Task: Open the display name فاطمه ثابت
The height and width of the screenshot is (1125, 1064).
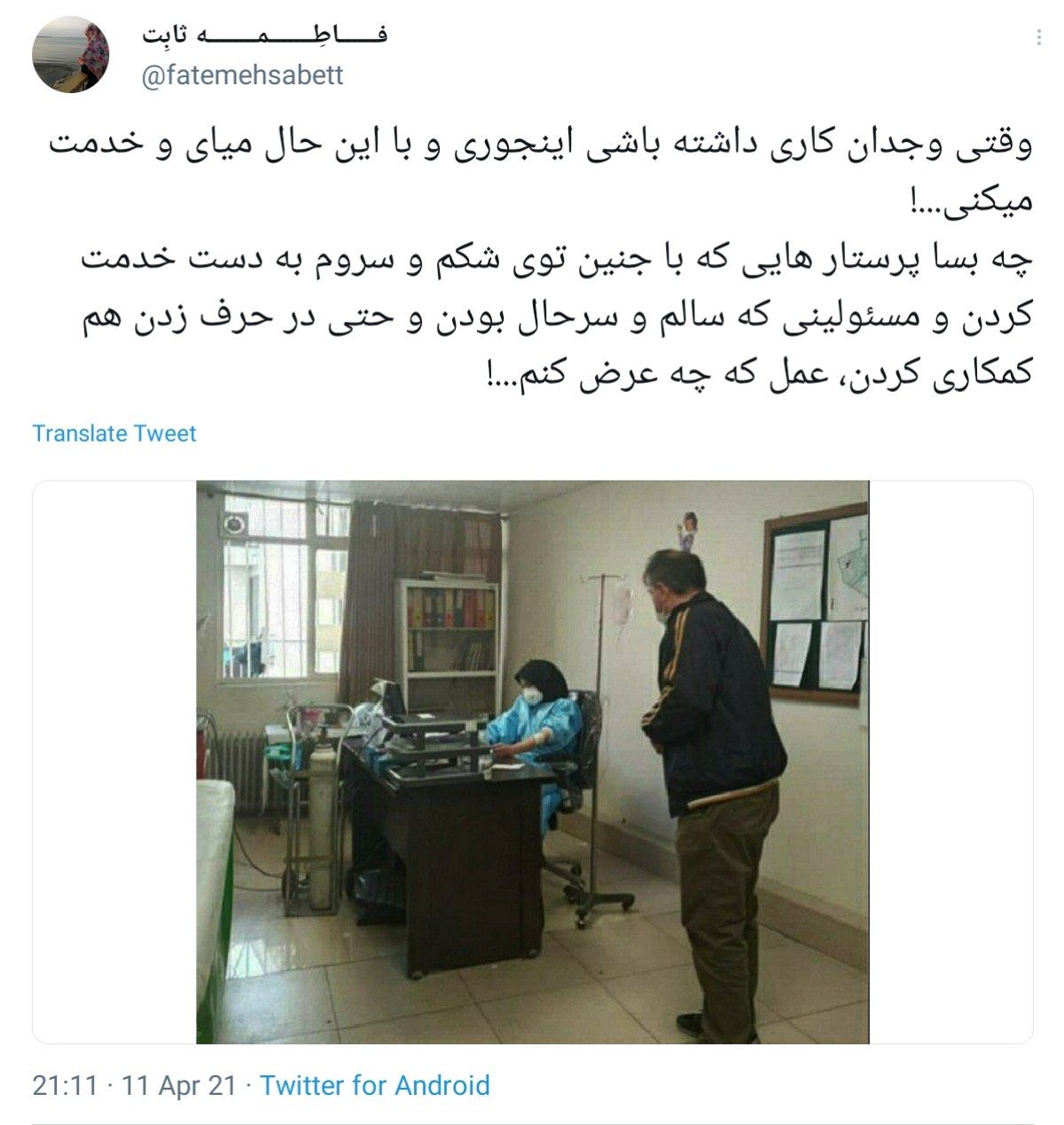Action: point(265,35)
